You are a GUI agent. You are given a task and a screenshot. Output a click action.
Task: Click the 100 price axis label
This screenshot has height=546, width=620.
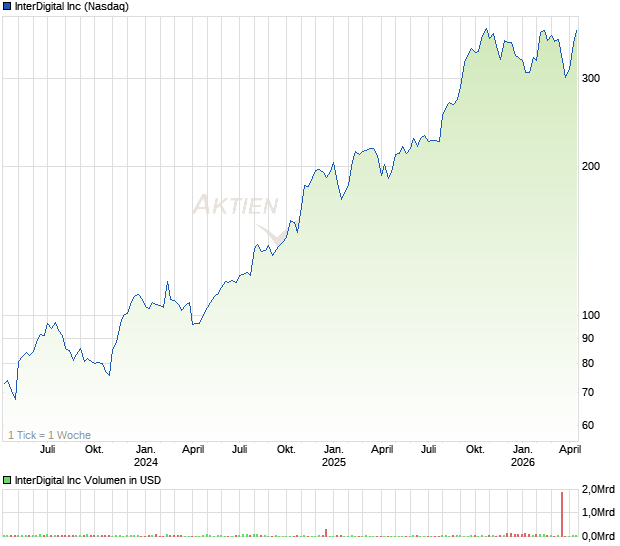pos(591,315)
